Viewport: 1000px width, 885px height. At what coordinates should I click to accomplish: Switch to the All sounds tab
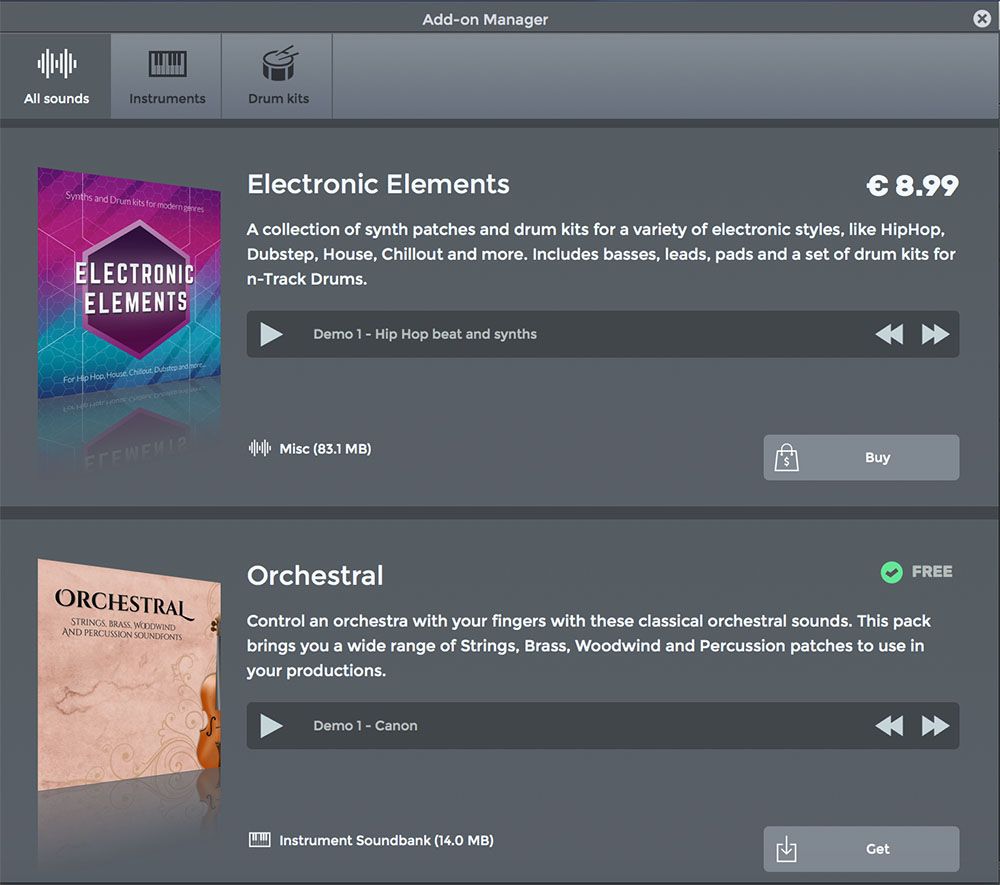click(56, 76)
